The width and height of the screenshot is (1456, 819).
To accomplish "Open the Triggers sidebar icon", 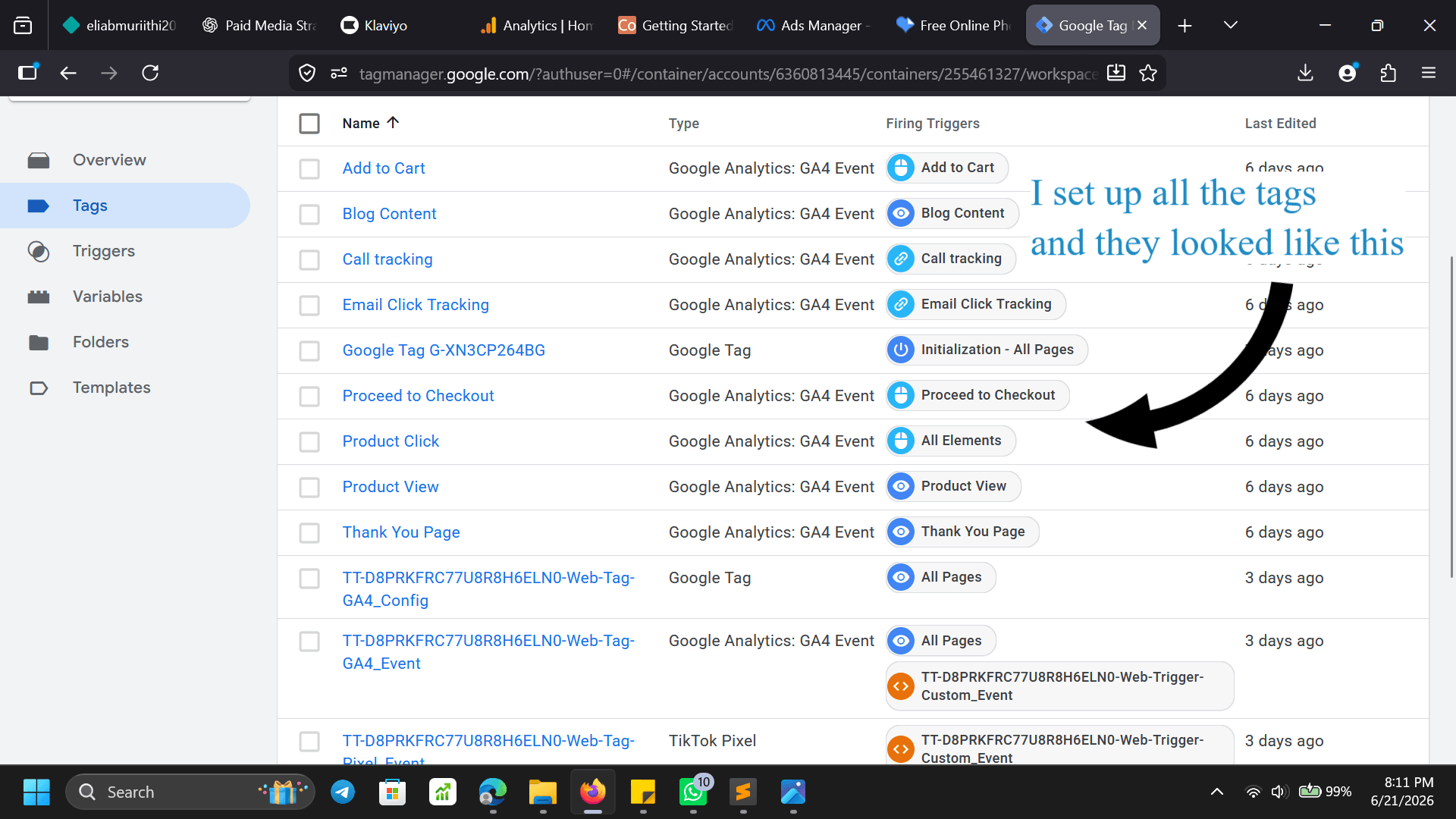I will point(39,251).
